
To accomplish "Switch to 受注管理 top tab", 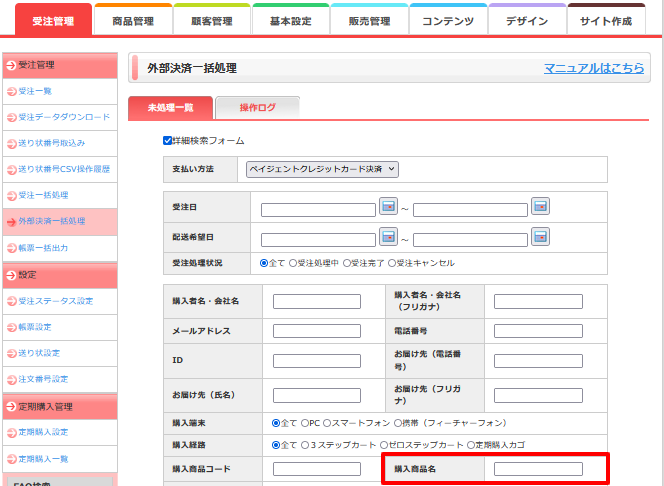I will click(53, 20).
